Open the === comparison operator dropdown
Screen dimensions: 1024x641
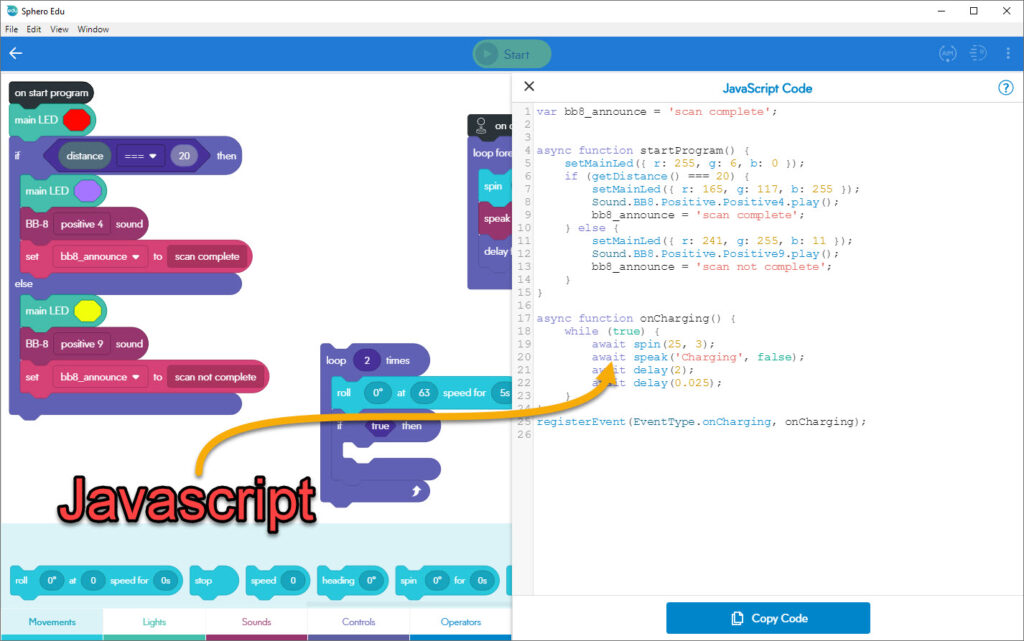[x=140, y=156]
